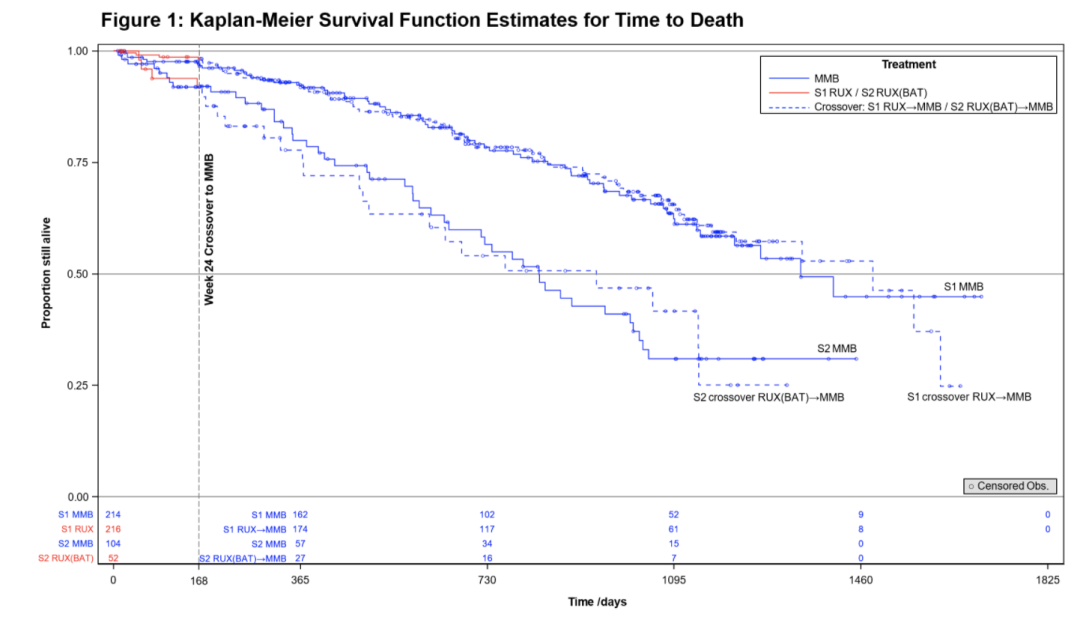
Task: Click the chart title "Figure 1: Kaplan-Meier Survival Function Estimates"
Action: pos(422,19)
